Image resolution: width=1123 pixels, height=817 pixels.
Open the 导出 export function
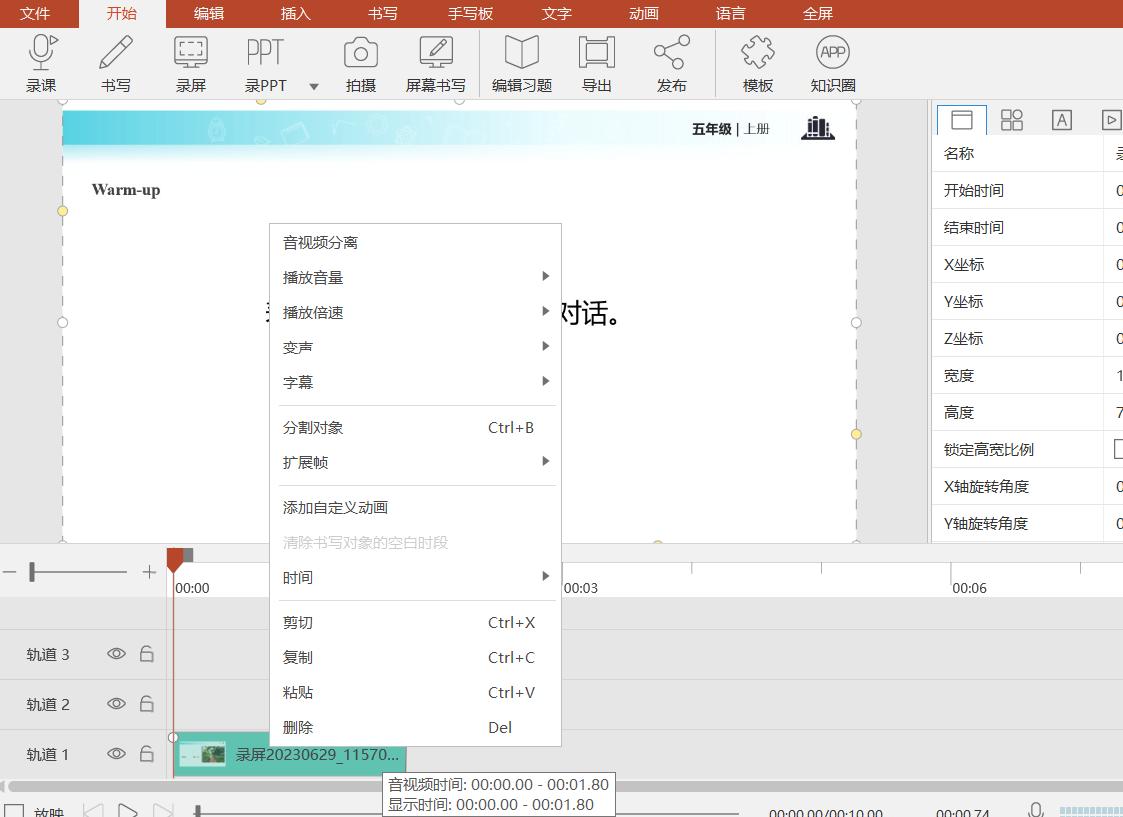[x=596, y=62]
